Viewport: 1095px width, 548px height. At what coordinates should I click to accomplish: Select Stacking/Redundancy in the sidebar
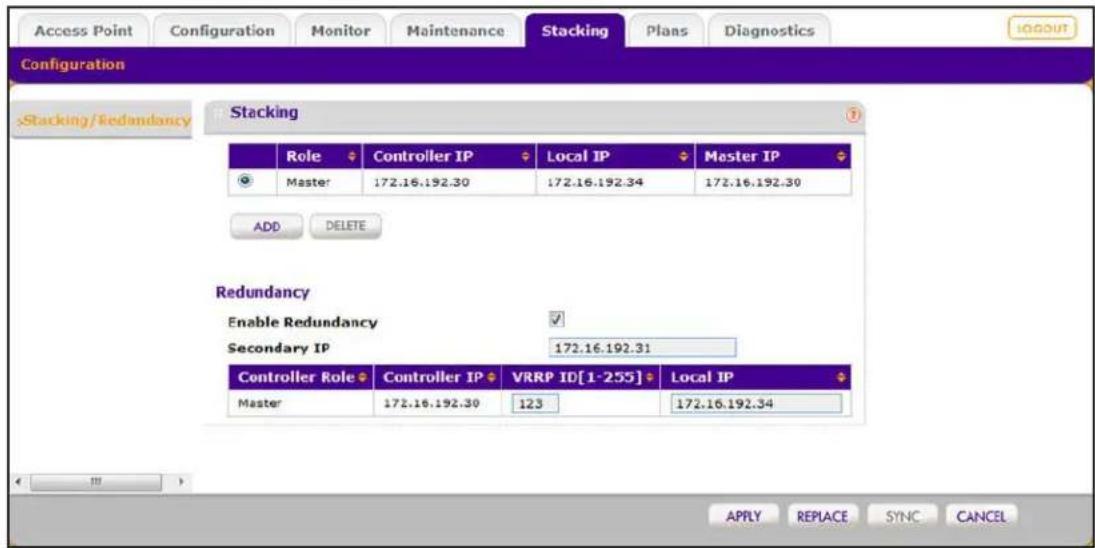[105, 120]
